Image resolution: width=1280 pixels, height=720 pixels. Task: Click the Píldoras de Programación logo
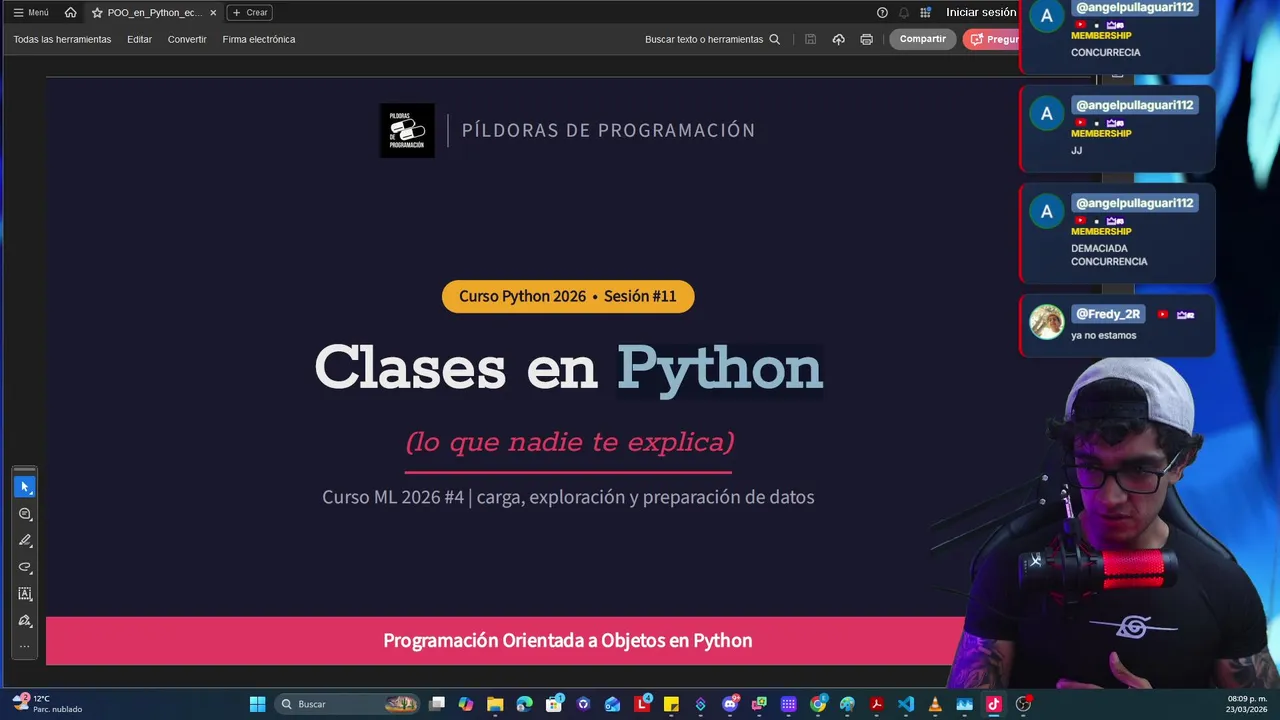(x=407, y=130)
